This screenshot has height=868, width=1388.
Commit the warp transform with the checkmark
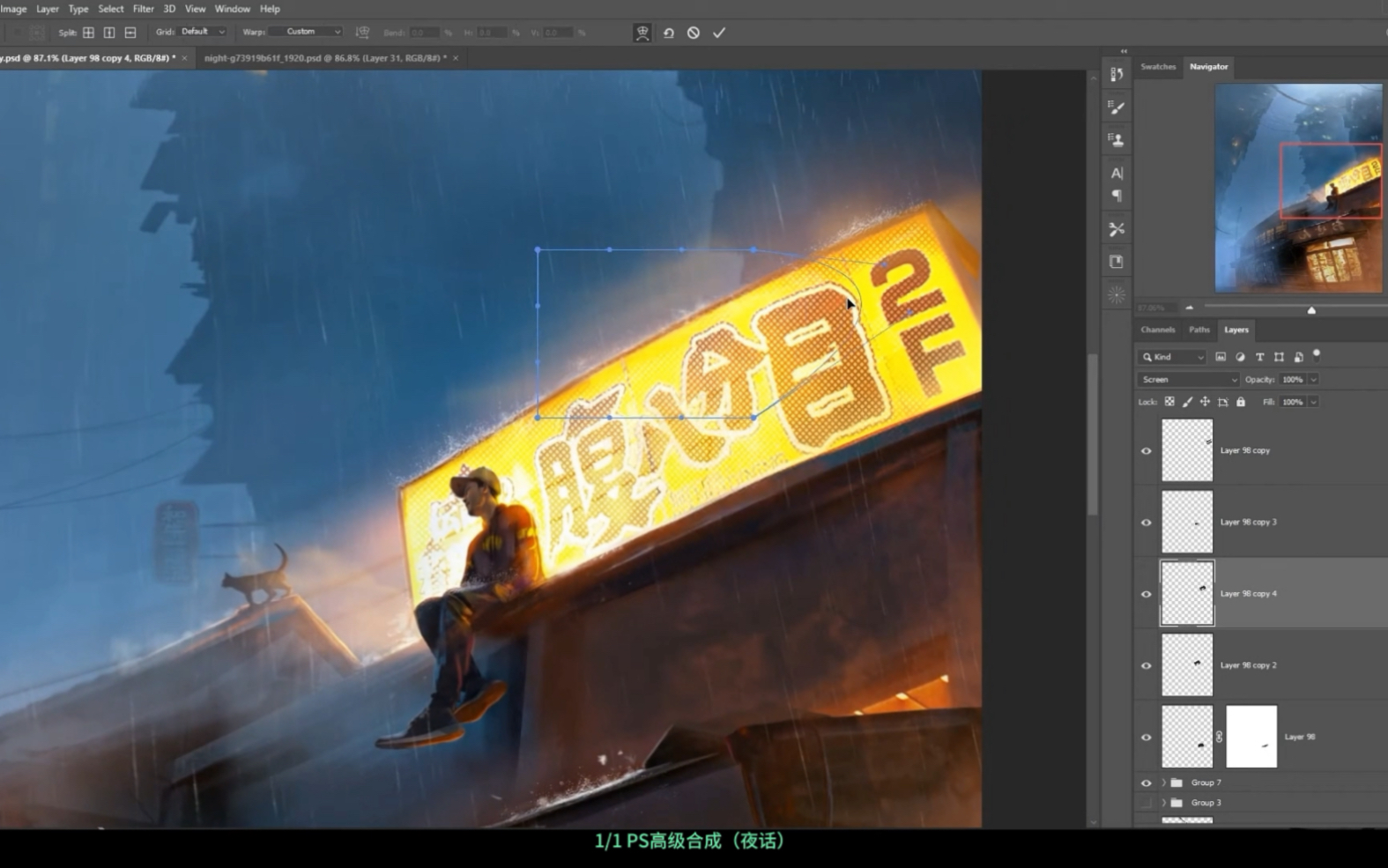point(719,33)
